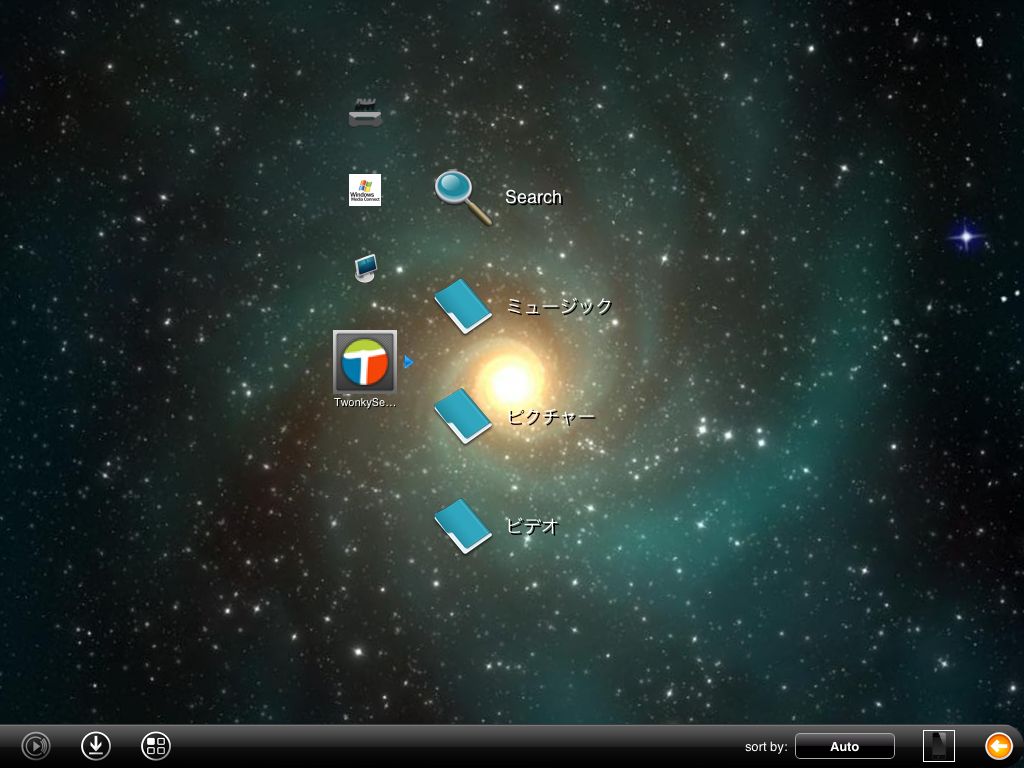Screen dimensions: 1024x768
Task: Open the Search text label
Action: (x=534, y=197)
